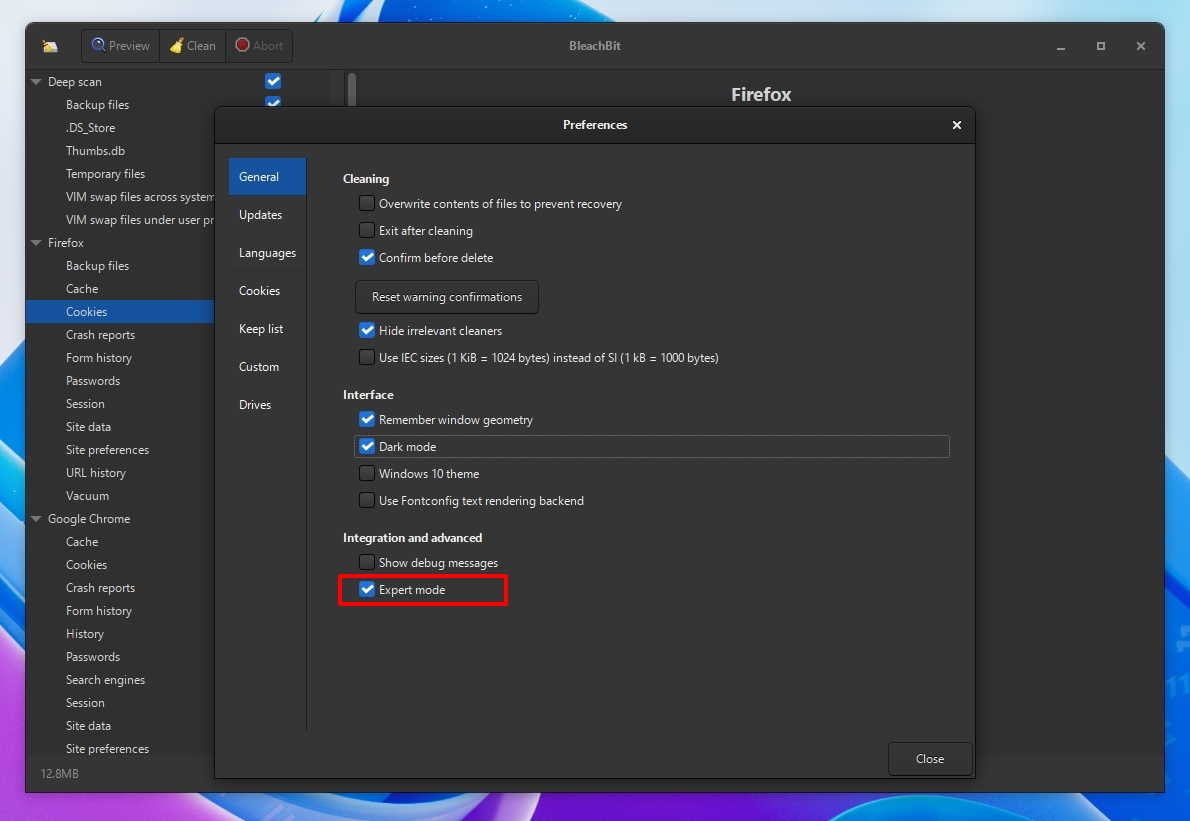1190x821 pixels.
Task: Toggle Hide irrelevant cleaners checkbox
Action: [x=367, y=330]
